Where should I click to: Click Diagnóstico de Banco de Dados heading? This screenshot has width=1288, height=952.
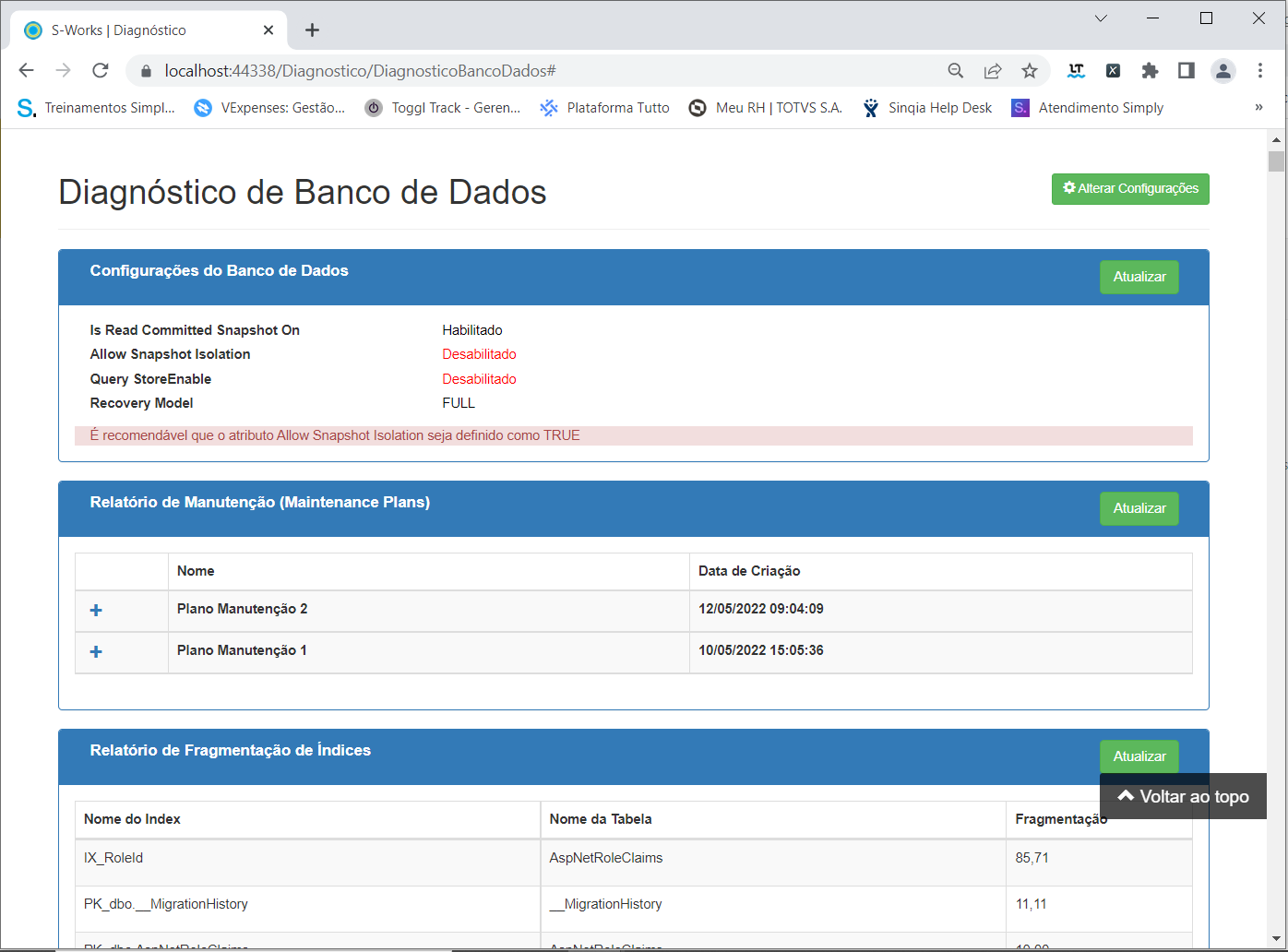(303, 192)
